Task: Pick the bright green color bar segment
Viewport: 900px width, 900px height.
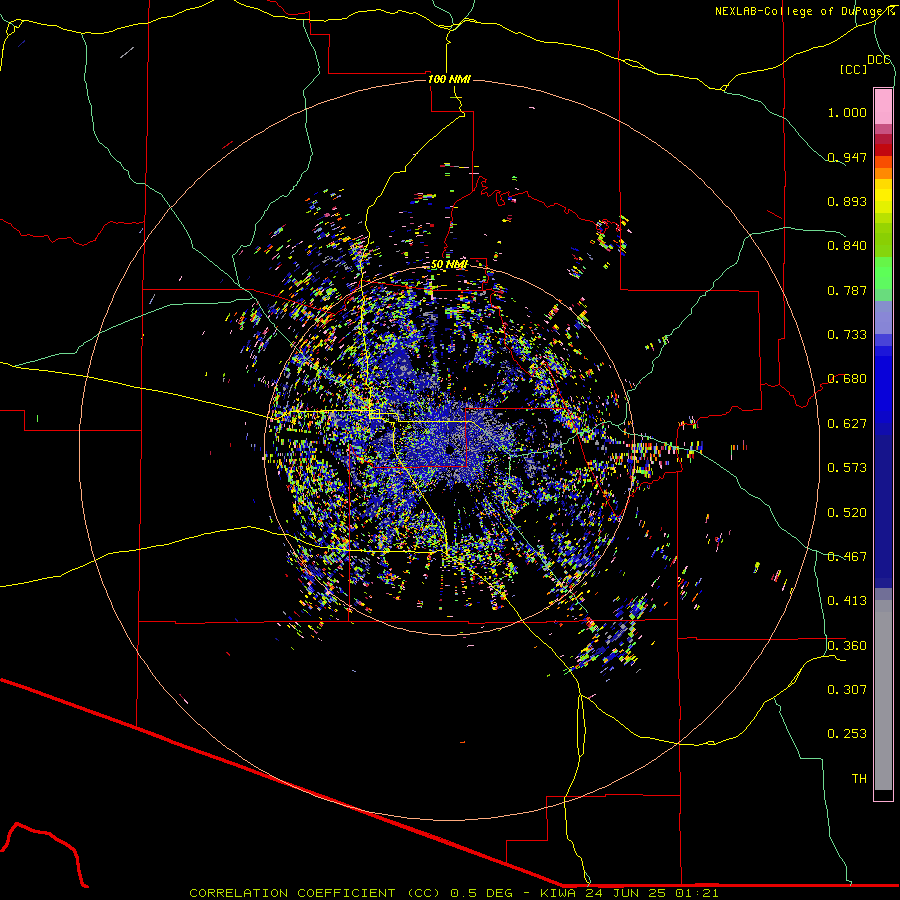Action: click(883, 273)
